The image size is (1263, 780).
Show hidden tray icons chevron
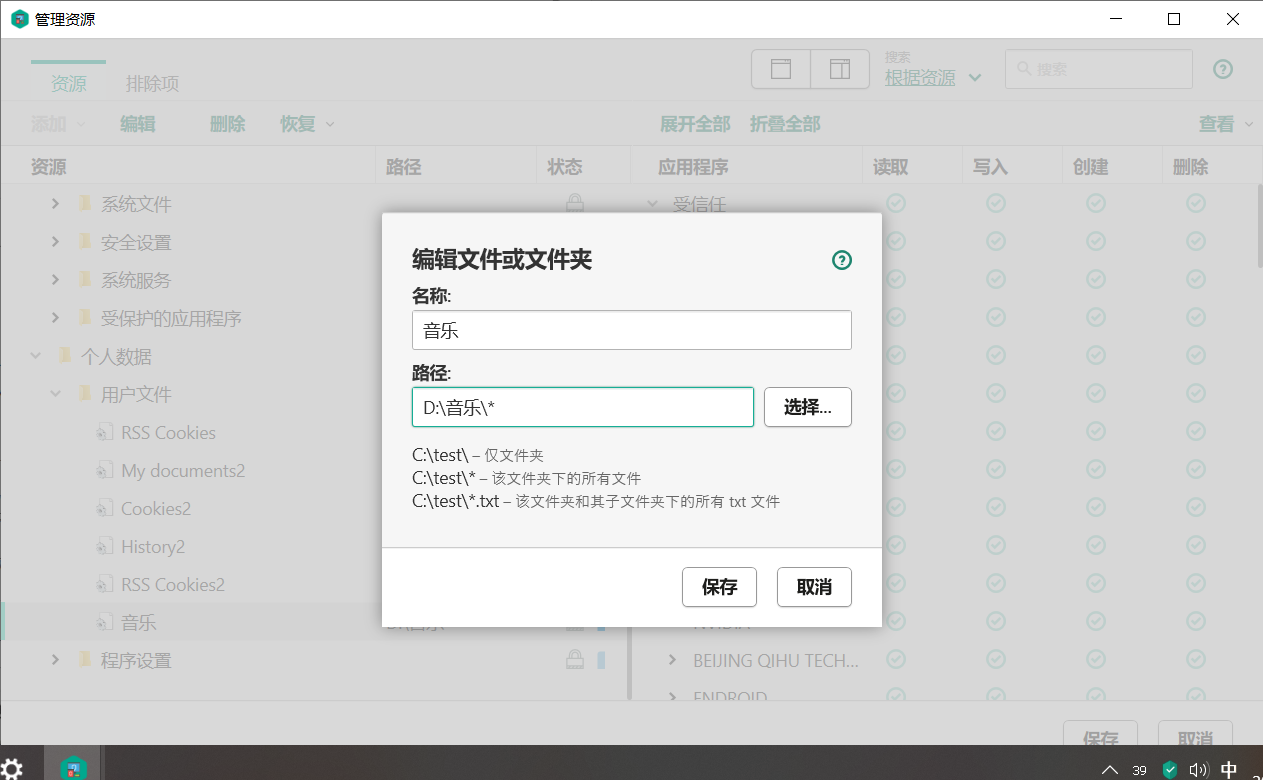(1109, 770)
